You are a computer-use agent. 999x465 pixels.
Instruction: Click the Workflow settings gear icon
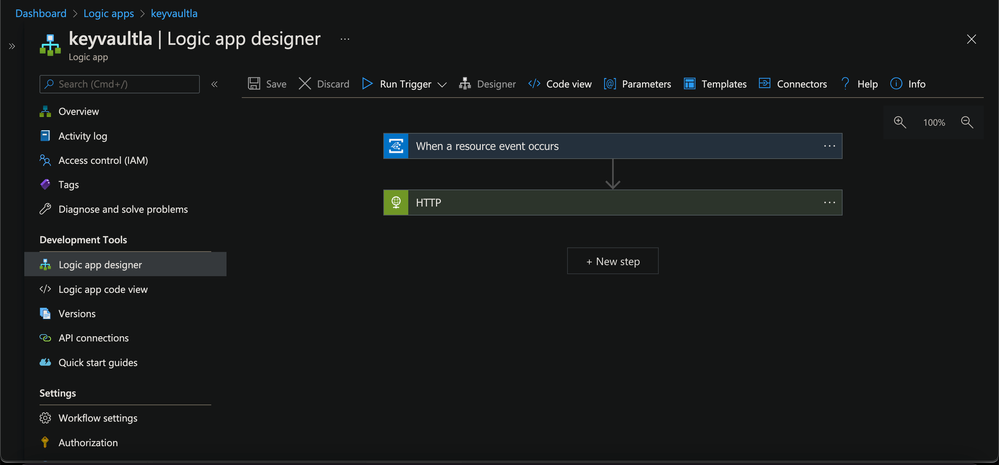(45, 418)
